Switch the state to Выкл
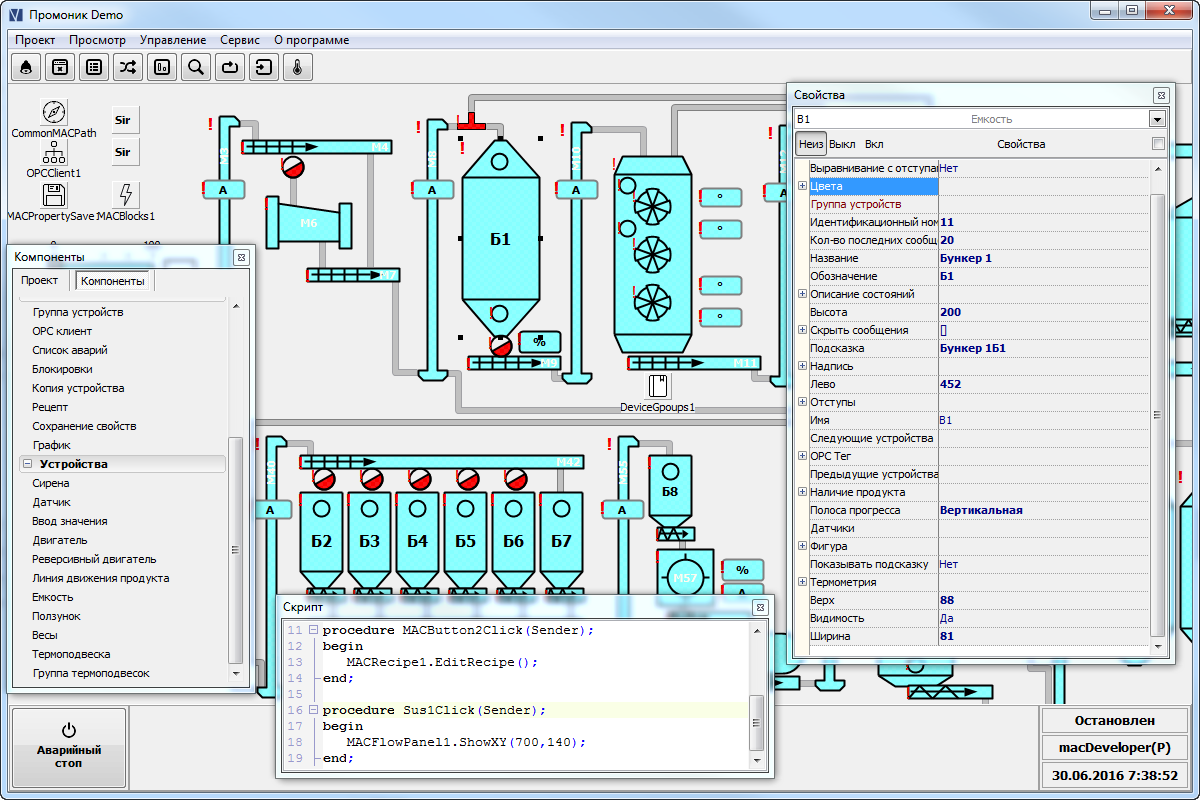Image resolution: width=1200 pixels, height=800 pixels. click(842, 144)
